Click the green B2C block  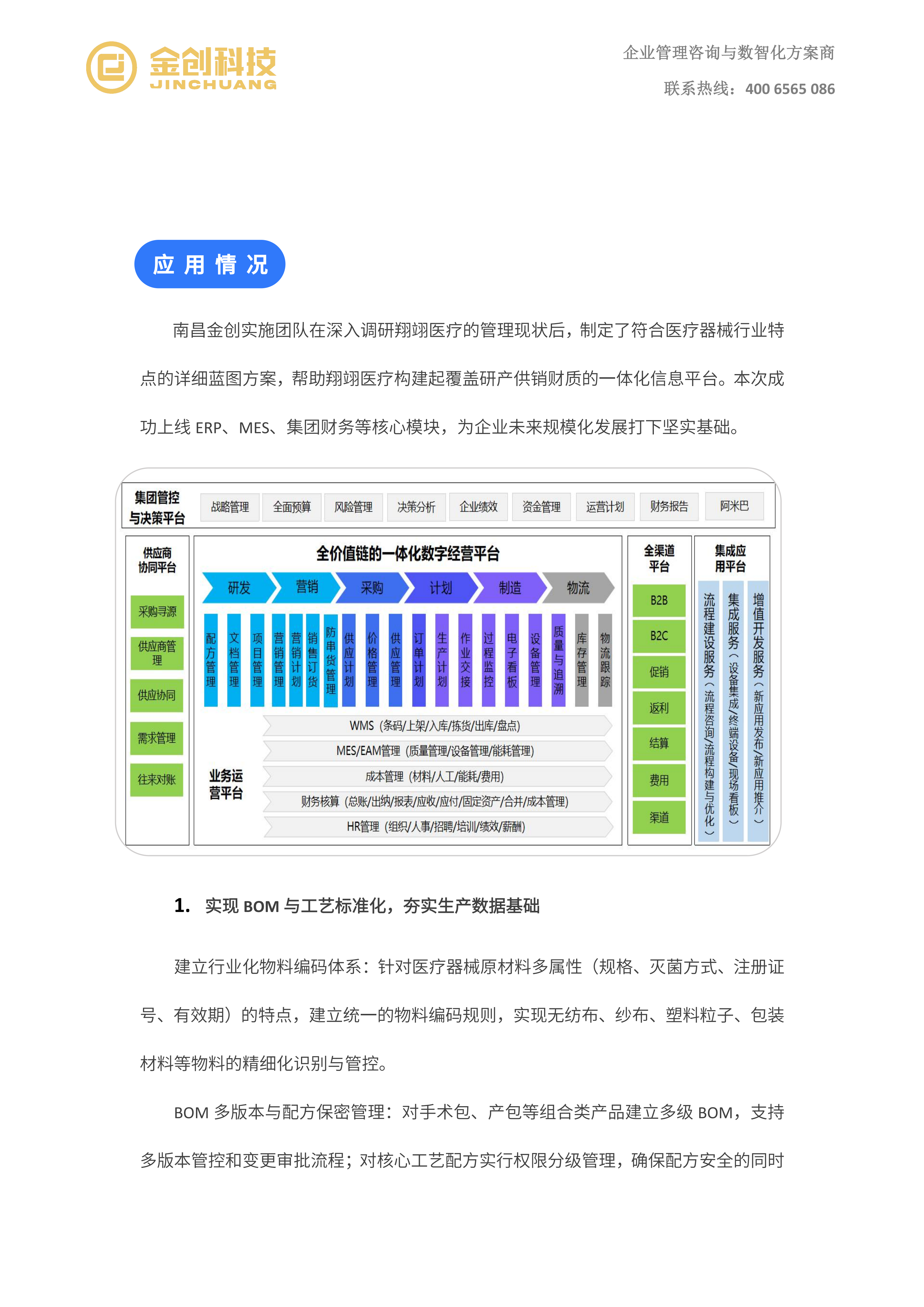(x=659, y=636)
